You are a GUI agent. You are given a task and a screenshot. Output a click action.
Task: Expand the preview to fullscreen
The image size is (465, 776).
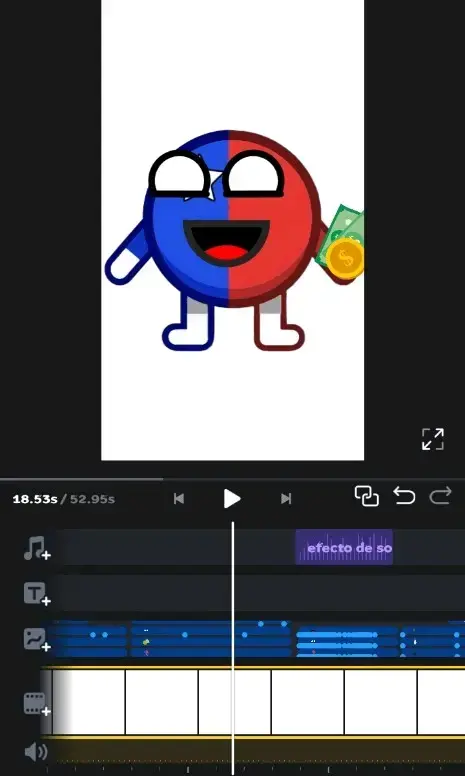click(x=432, y=439)
